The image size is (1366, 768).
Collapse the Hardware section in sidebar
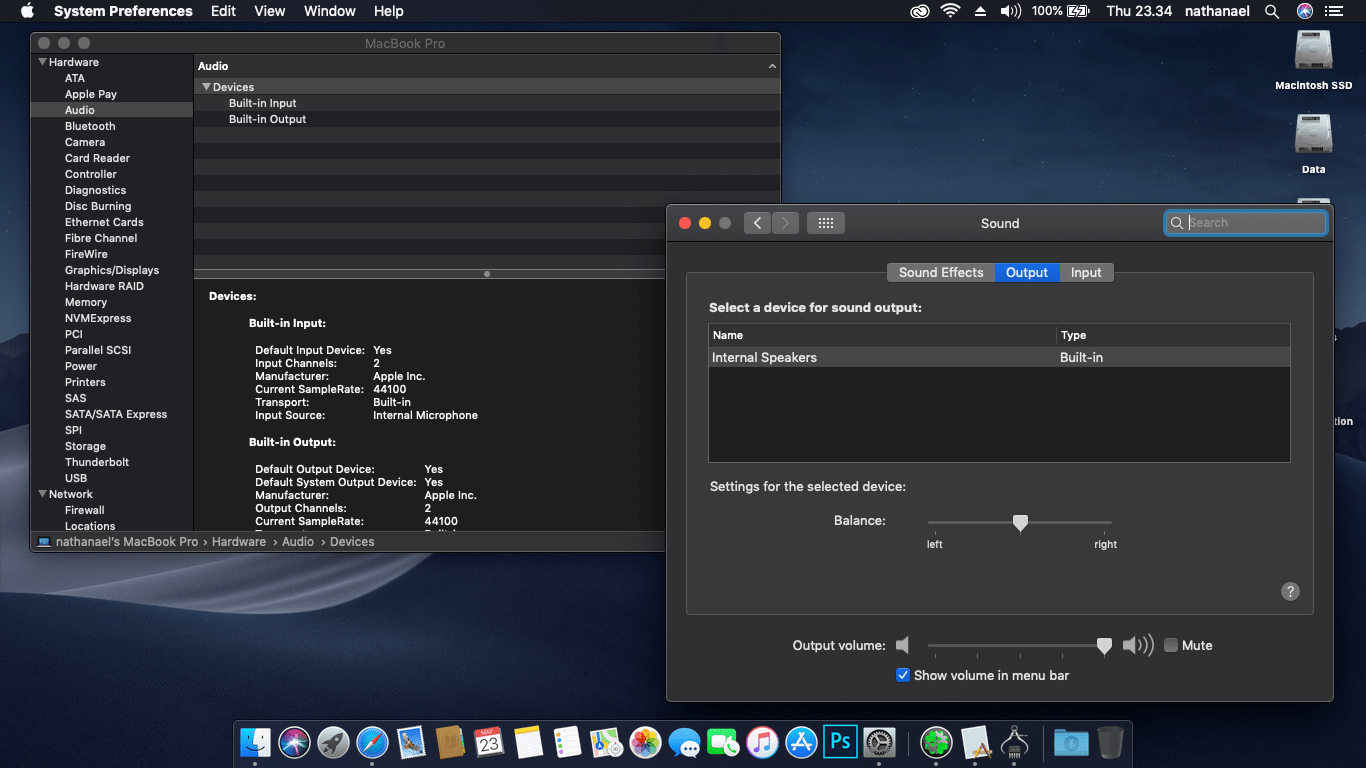click(x=43, y=62)
